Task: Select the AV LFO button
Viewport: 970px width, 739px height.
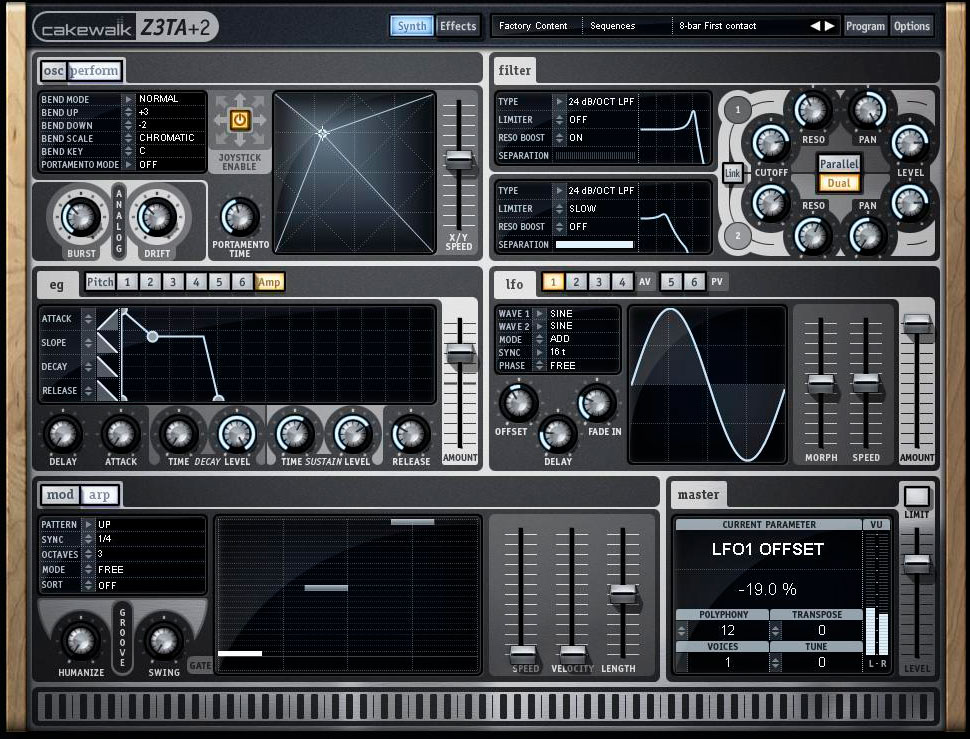Action: coord(645,282)
